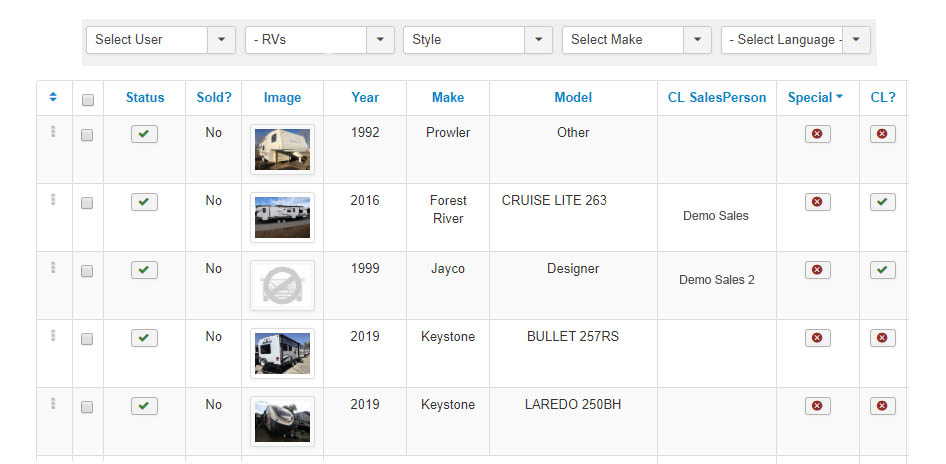Viewport: 946px width, 464px height.
Task: Select the 1992 Prowler row checkbox
Action: point(87,135)
